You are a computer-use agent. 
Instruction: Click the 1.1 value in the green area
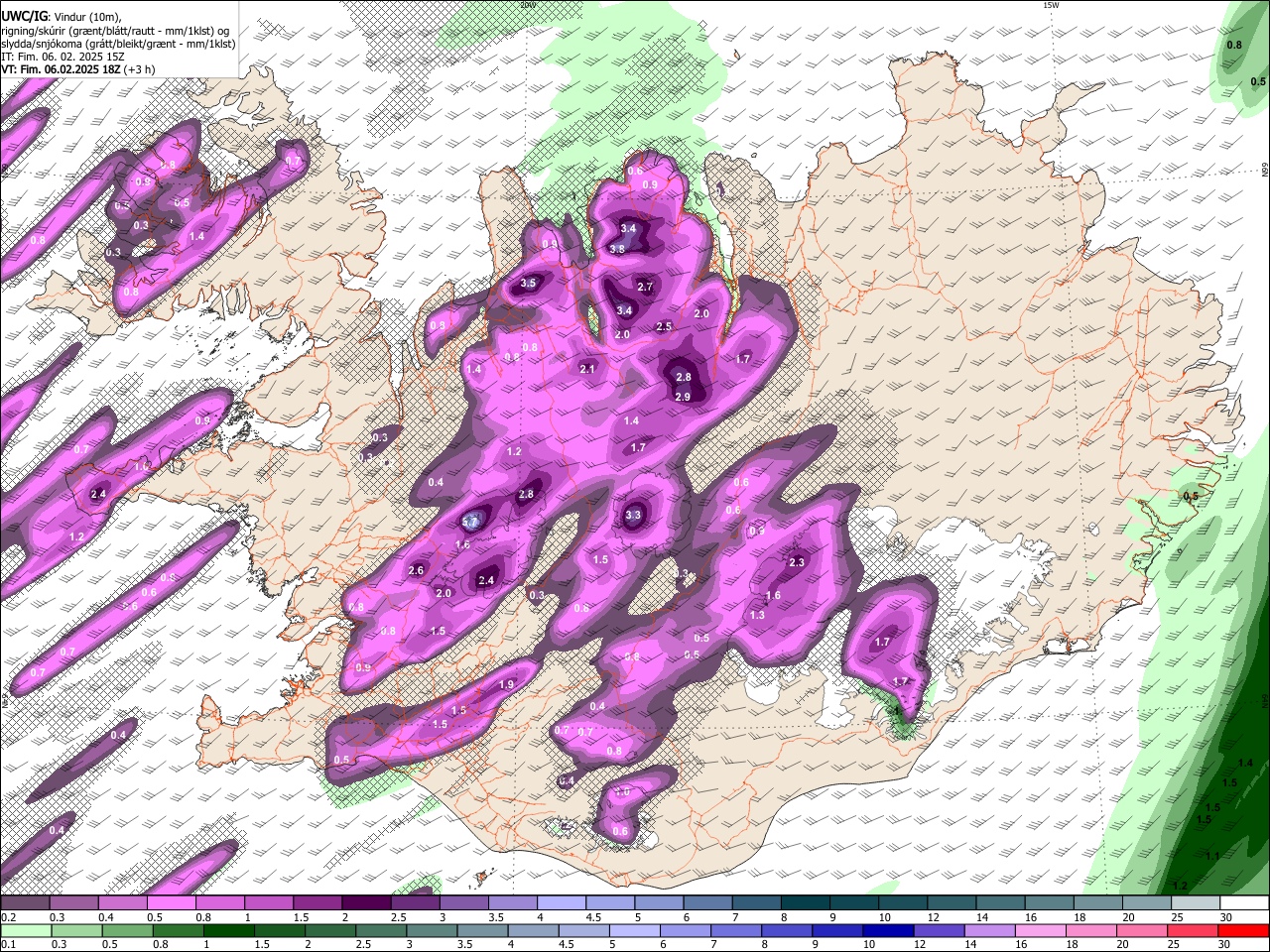click(1212, 856)
